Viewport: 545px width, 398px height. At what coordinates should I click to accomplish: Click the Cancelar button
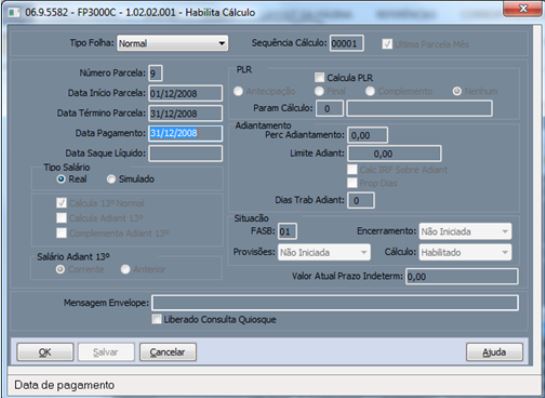[168, 352]
